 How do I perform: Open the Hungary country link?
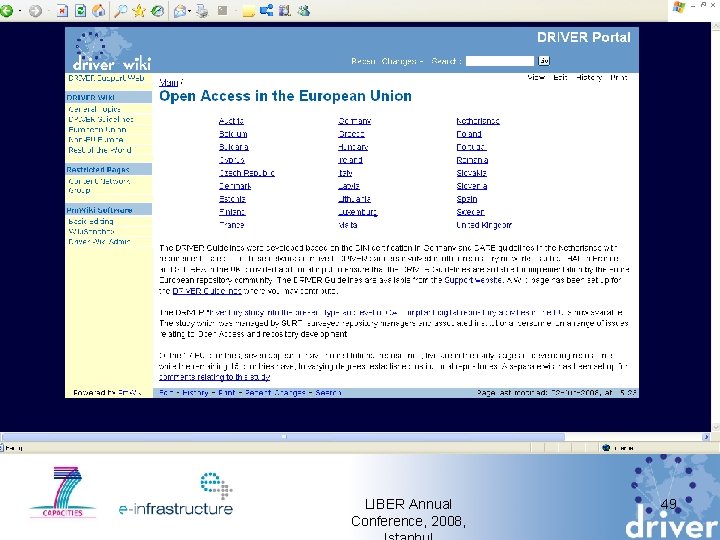click(353, 147)
